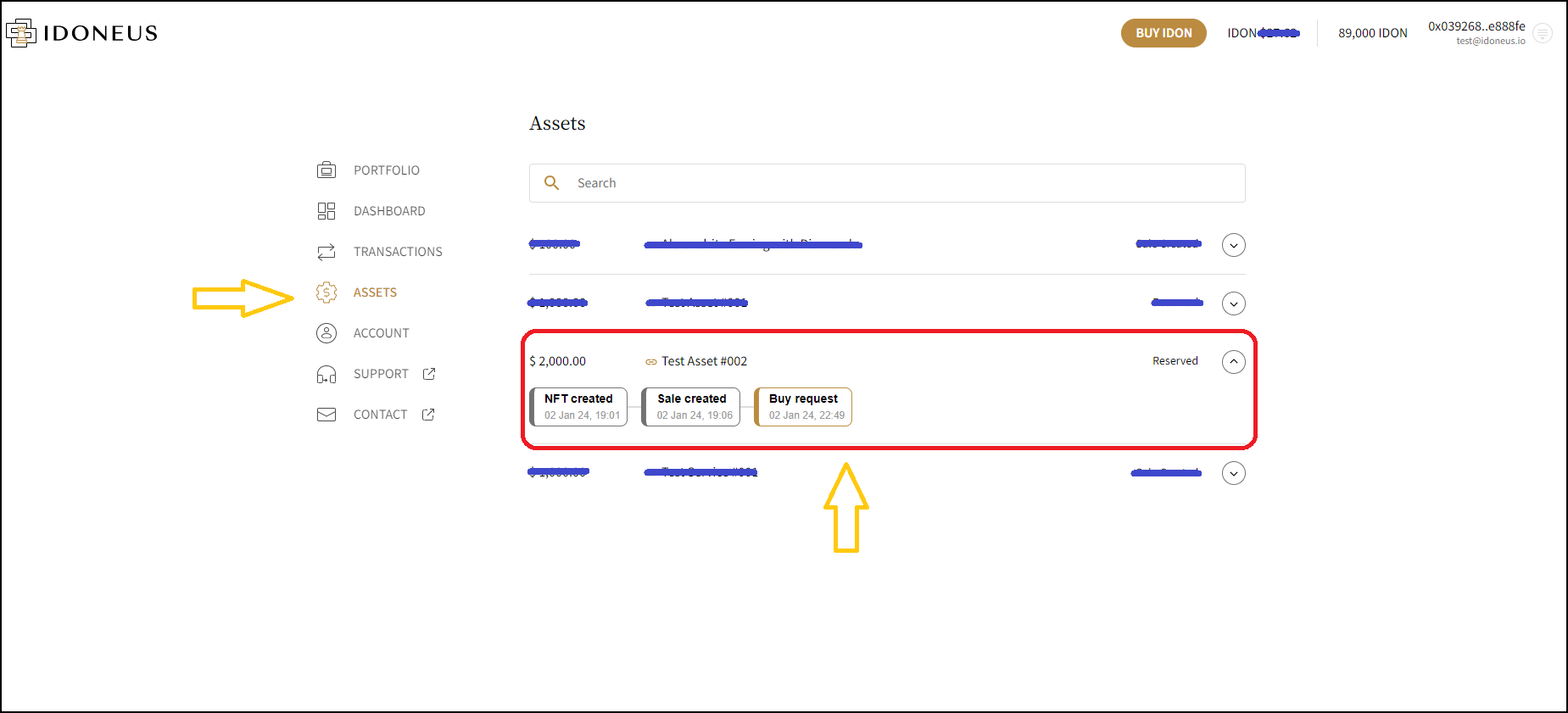This screenshot has height=713, width=1568.
Task: Select the Buy request event card
Action: pyautogui.click(x=804, y=407)
